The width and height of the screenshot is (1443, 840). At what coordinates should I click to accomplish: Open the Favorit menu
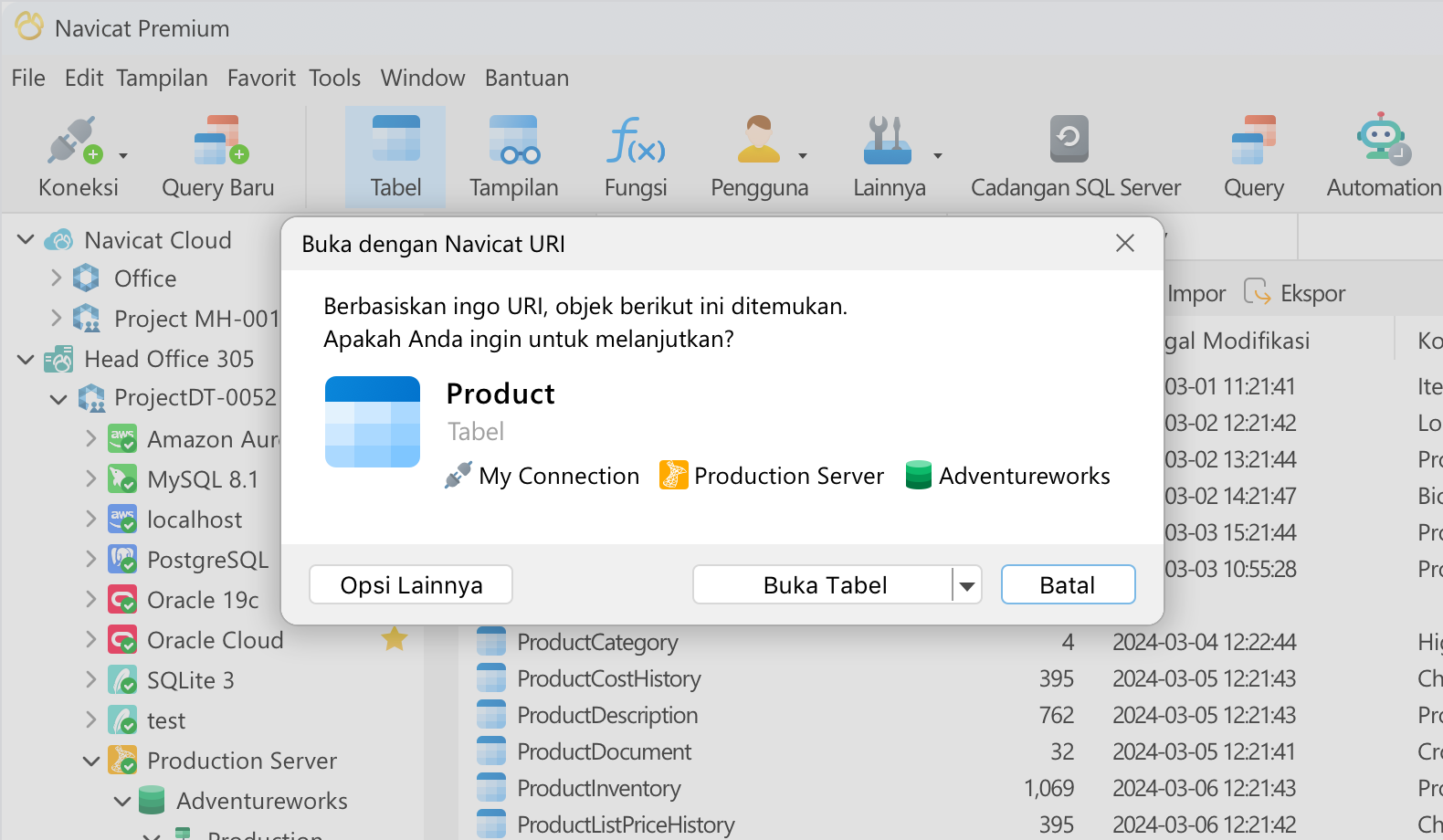(261, 79)
